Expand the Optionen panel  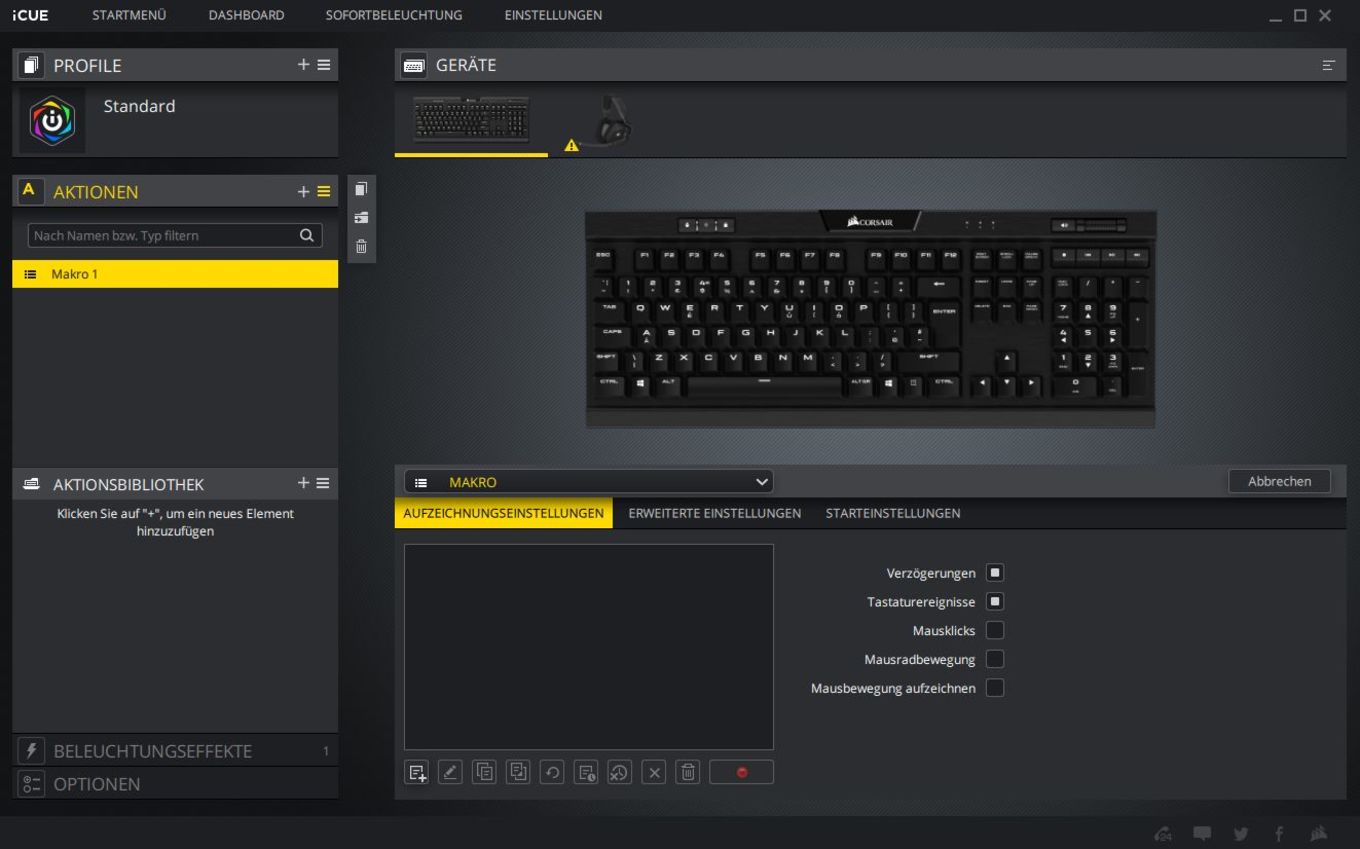pos(175,784)
